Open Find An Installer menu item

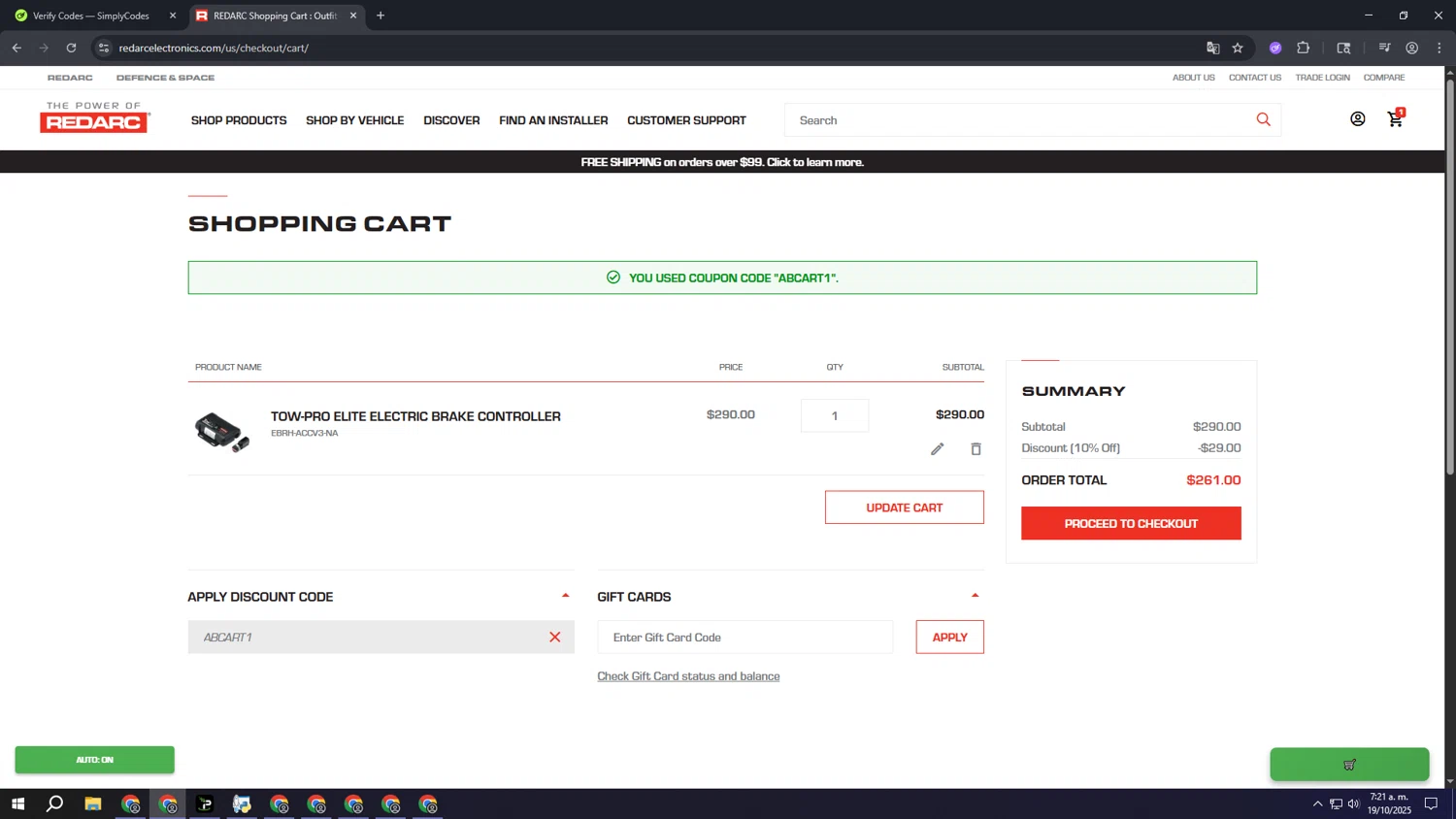(x=553, y=120)
